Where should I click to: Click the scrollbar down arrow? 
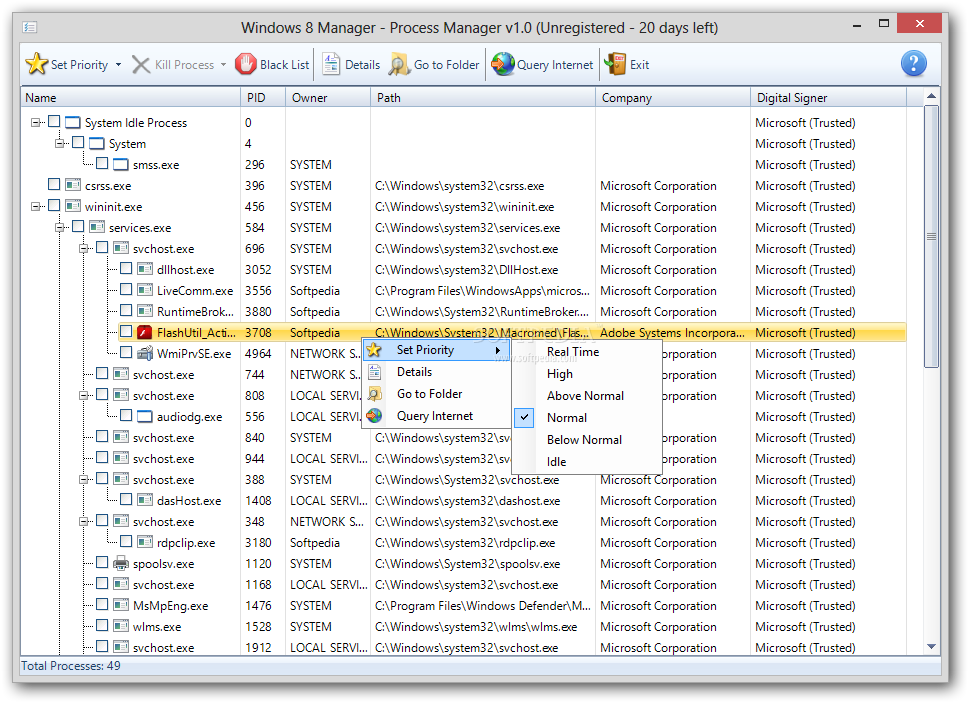coord(931,647)
